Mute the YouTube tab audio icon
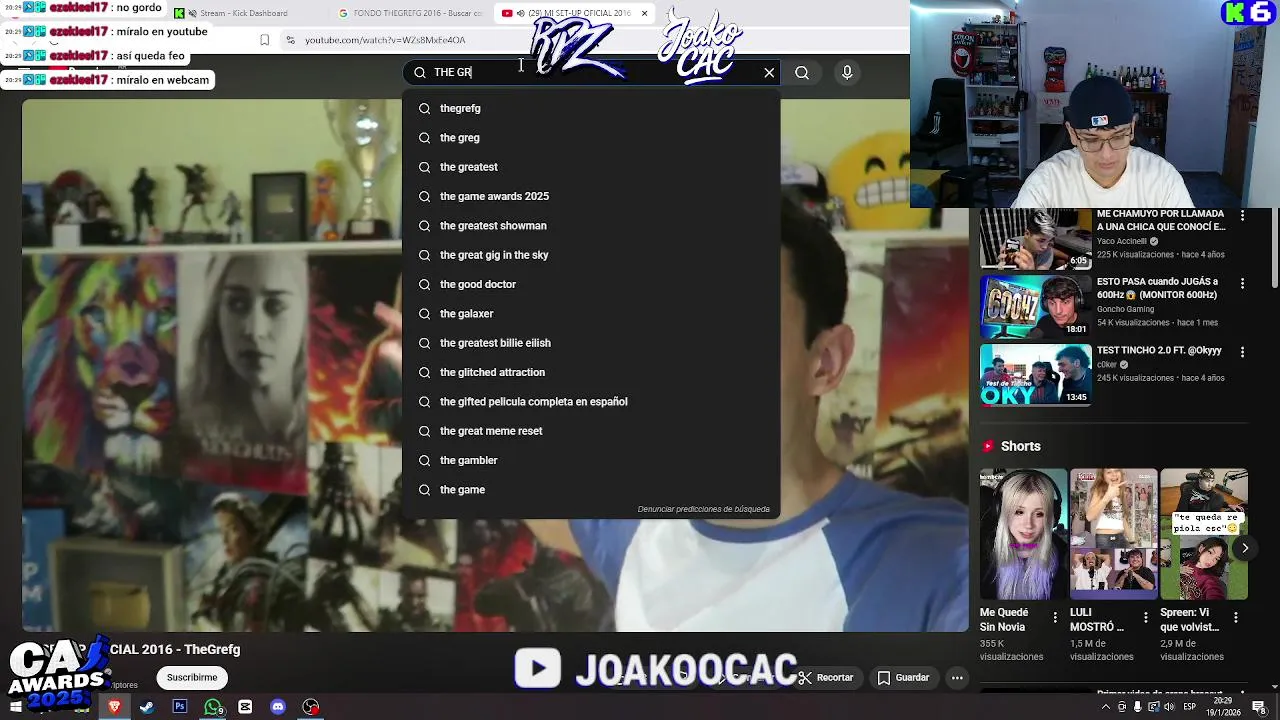The height and width of the screenshot is (720, 1280). (x=521, y=13)
